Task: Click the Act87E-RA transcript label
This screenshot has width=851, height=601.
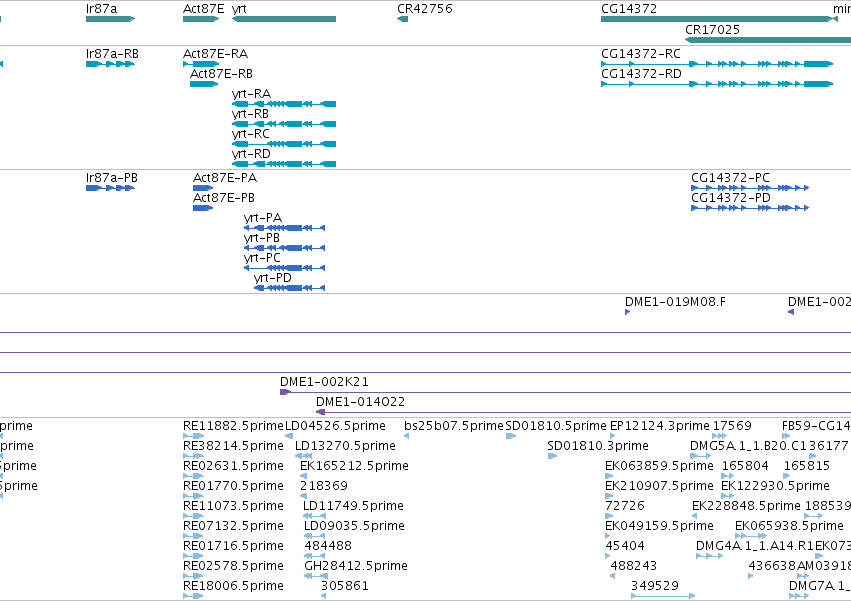Action: (x=215, y=54)
